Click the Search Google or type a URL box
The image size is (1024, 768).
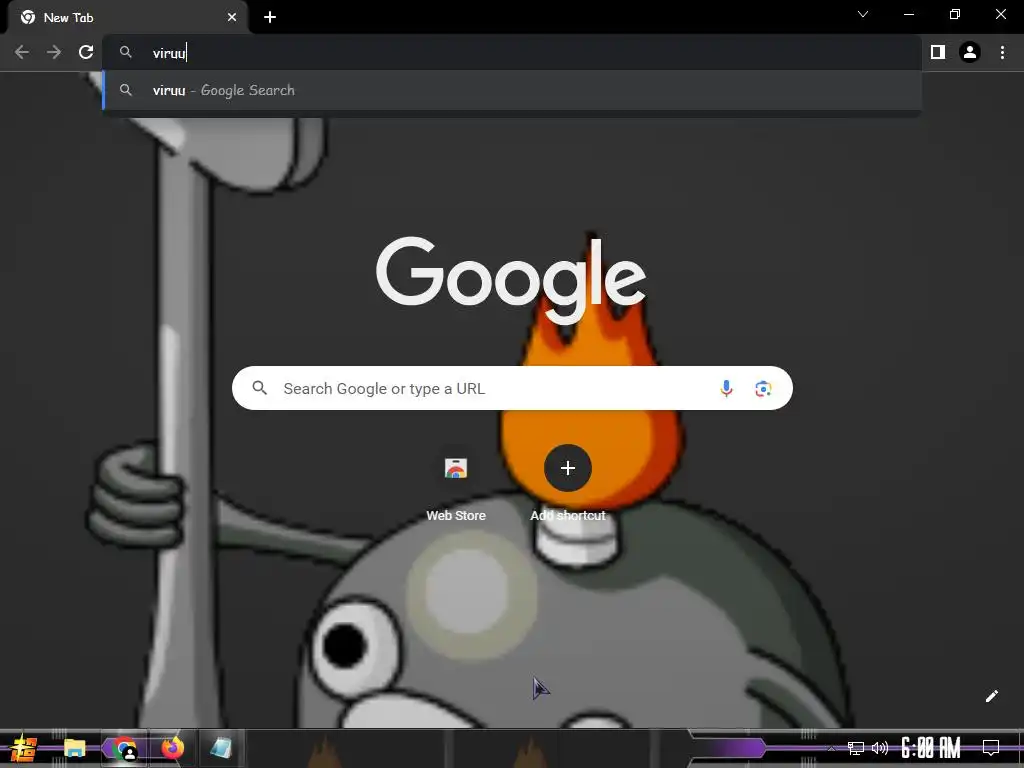(512, 388)
